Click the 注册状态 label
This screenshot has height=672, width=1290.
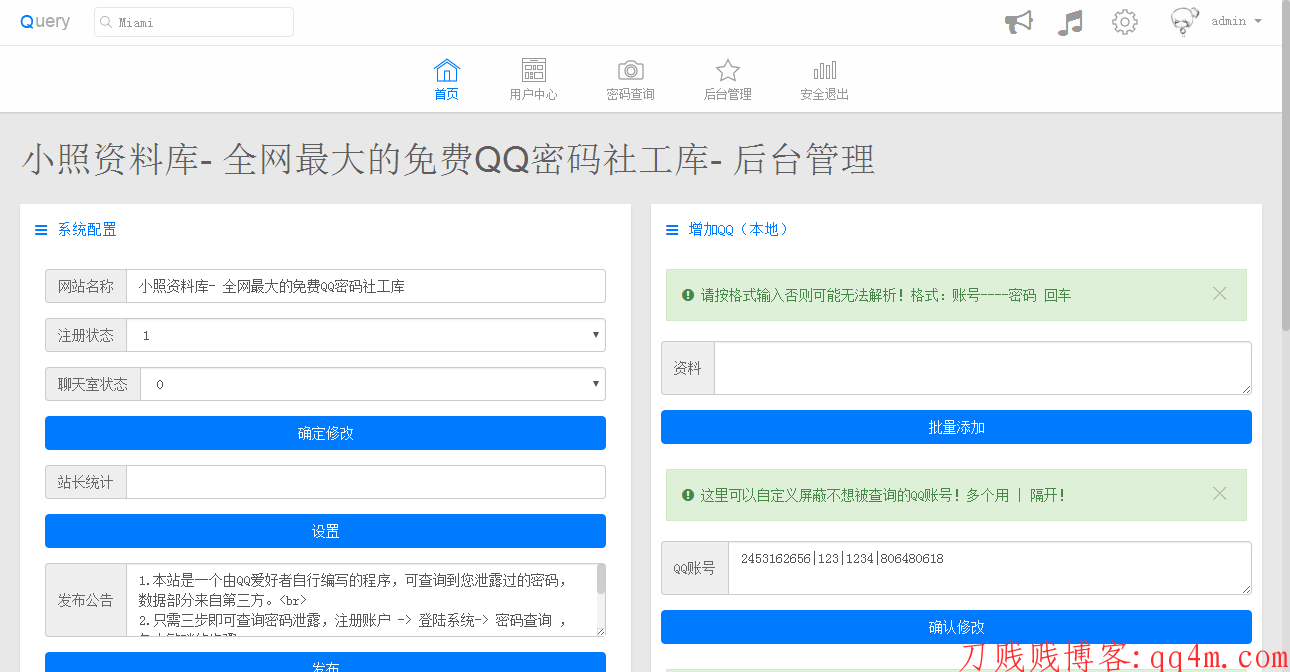point(86,335)
